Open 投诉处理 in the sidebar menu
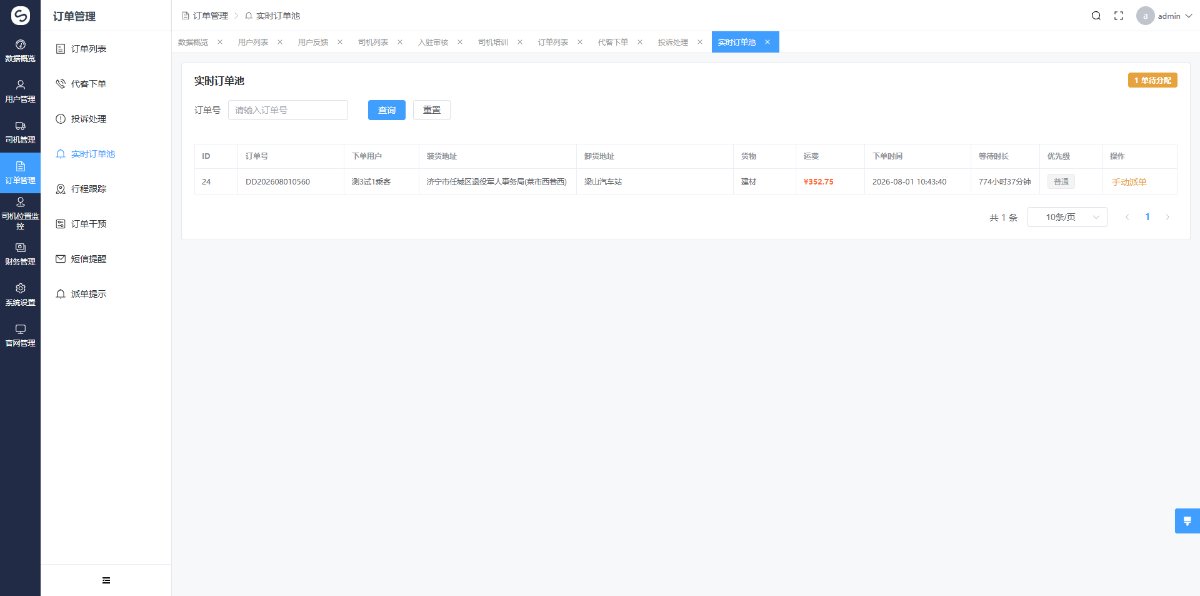 click(x=106, y=118)
